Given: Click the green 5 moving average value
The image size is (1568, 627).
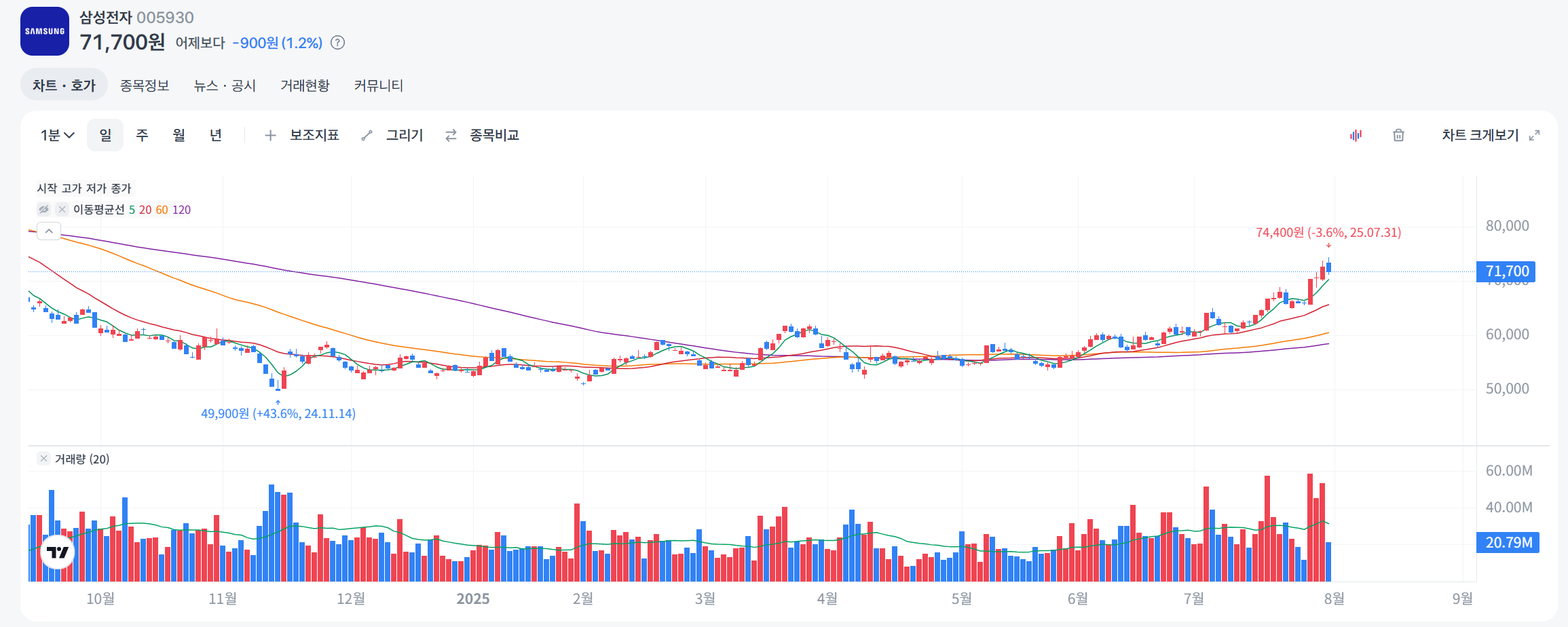Looking at the screenshot, I should click(132, 210).
